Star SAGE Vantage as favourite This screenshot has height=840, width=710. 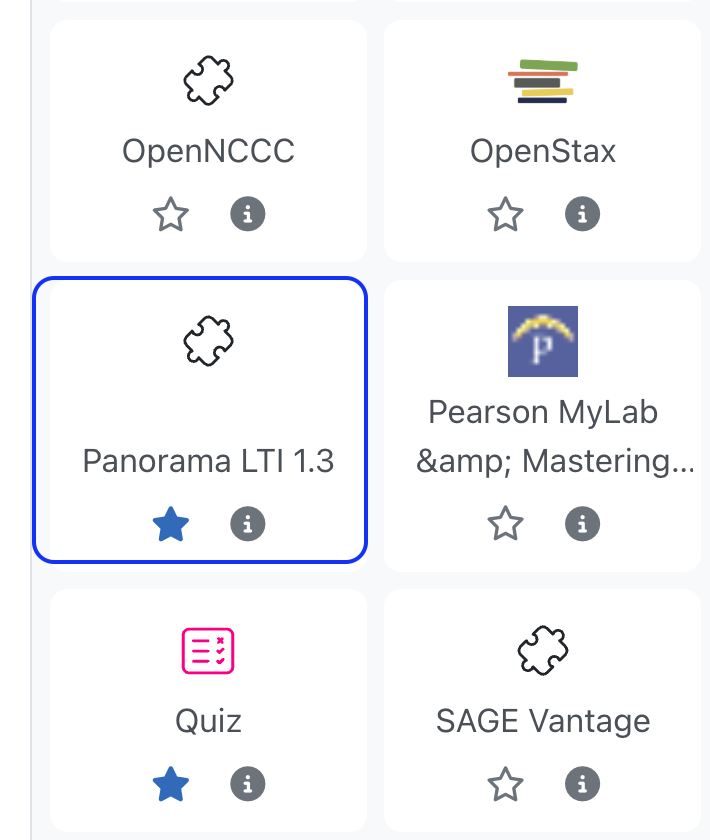click(x=505, y=784)
